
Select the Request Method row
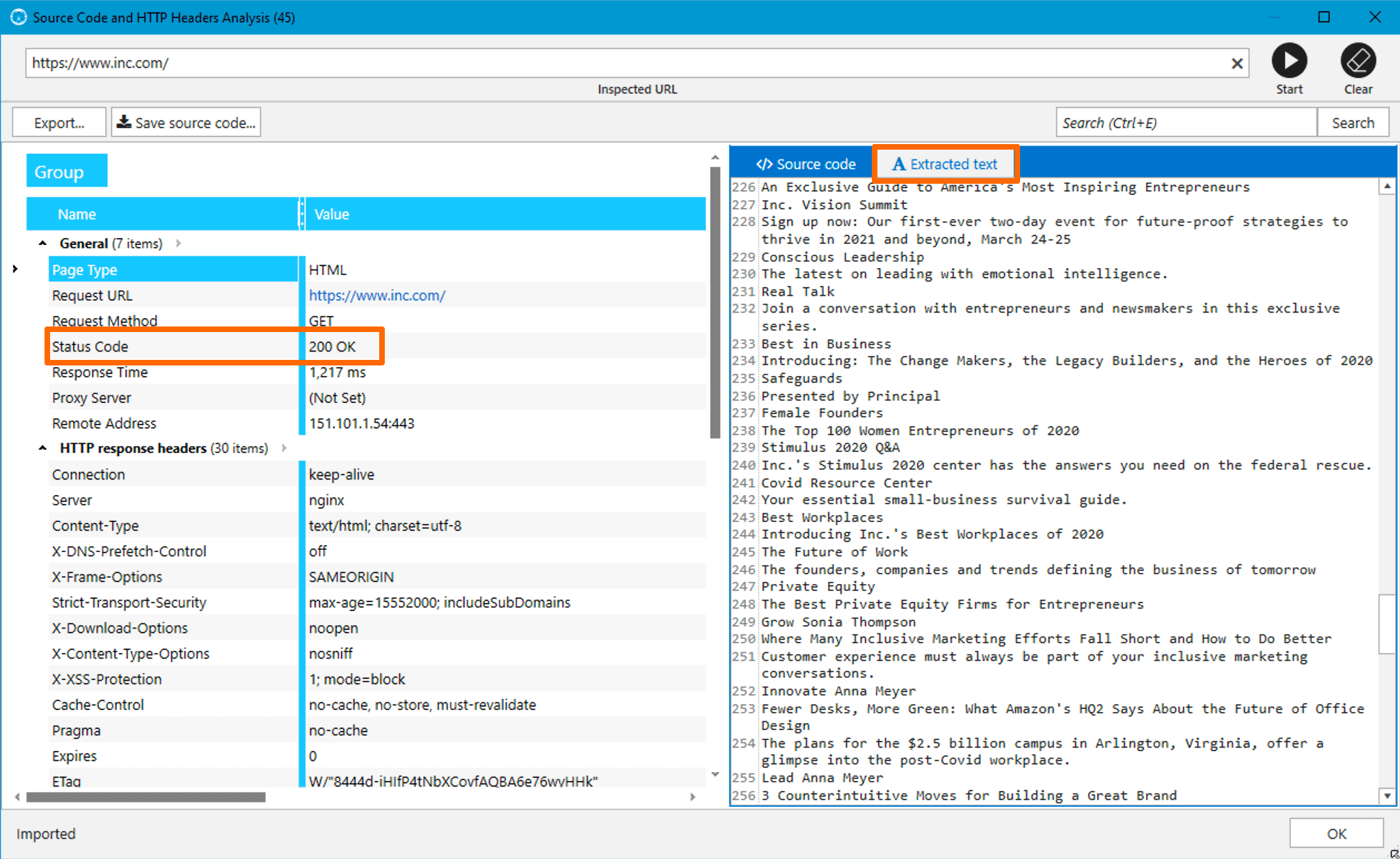(x=377, y=320)
